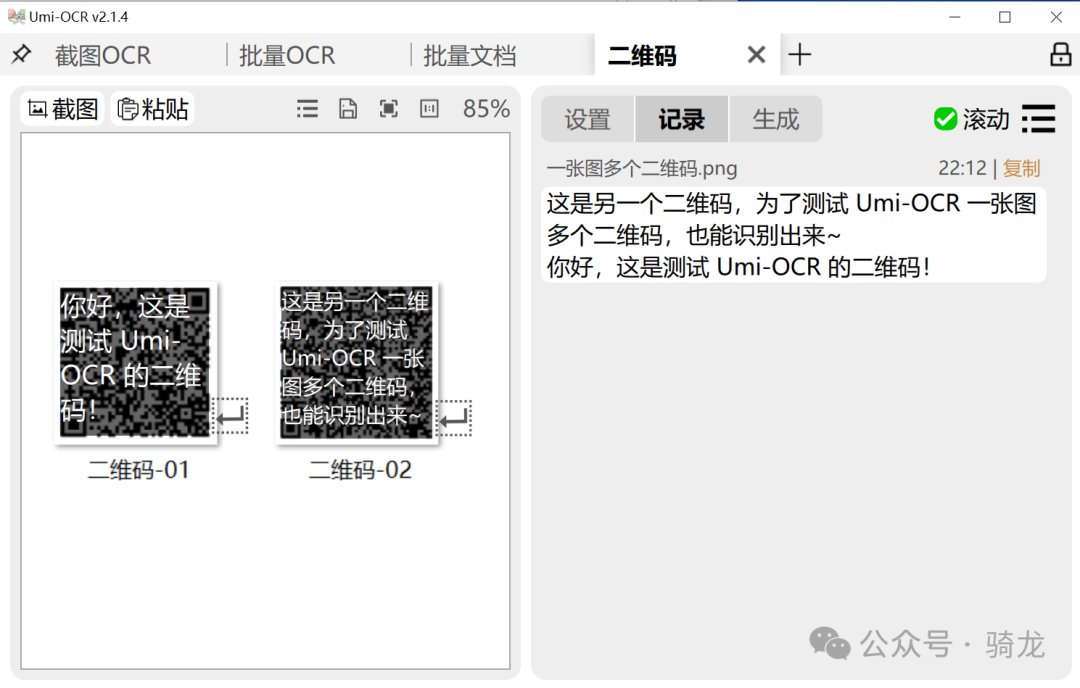The height and width of the screenshot is (688, 1080).
Task: Select the 二维码 tab
Action: (642, 55)
